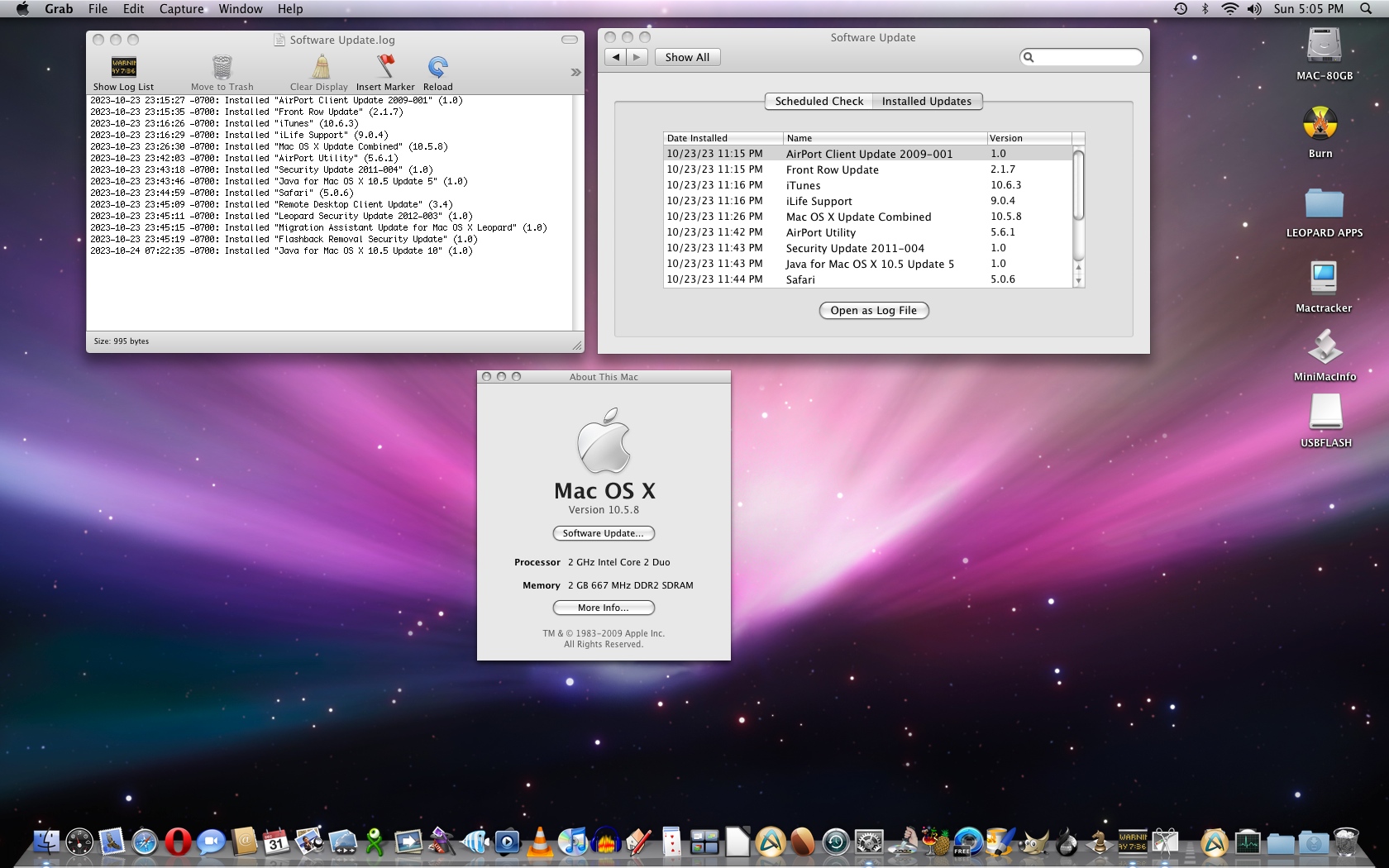Reload the Software Update.log file
Image resolution: width=1389 pixels, height=868 pixels.
pos(437,73)
